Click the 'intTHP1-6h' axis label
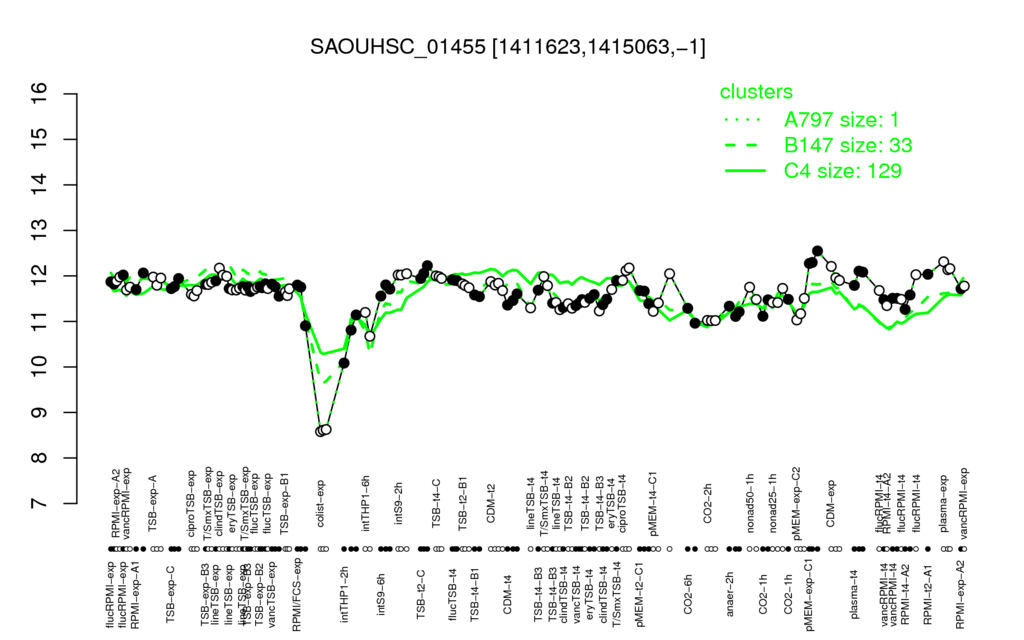Screen dimensions: 1024x640 (366, 502)
